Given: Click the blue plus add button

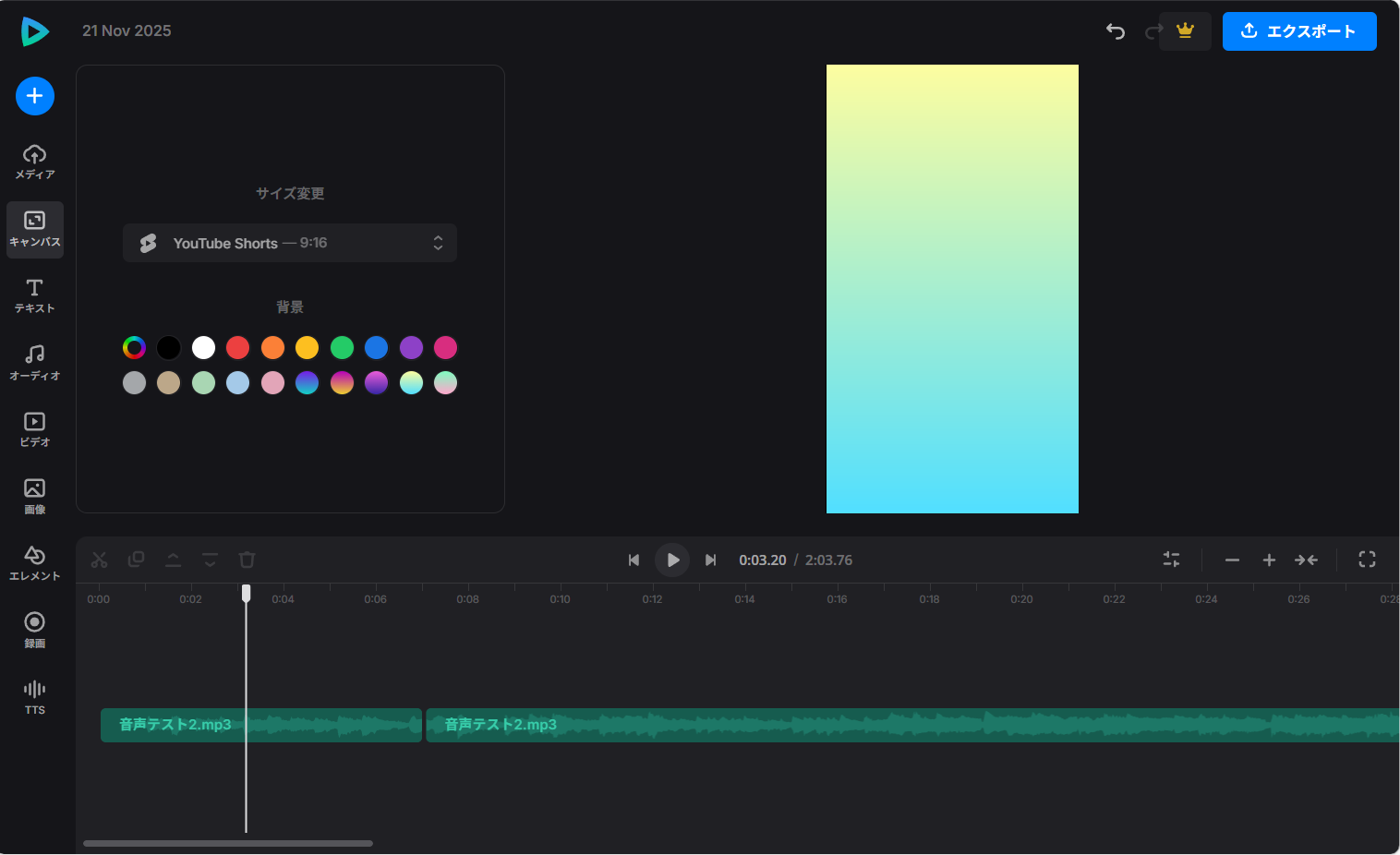Looking at the screenshot, I should [x=35, y=96].
